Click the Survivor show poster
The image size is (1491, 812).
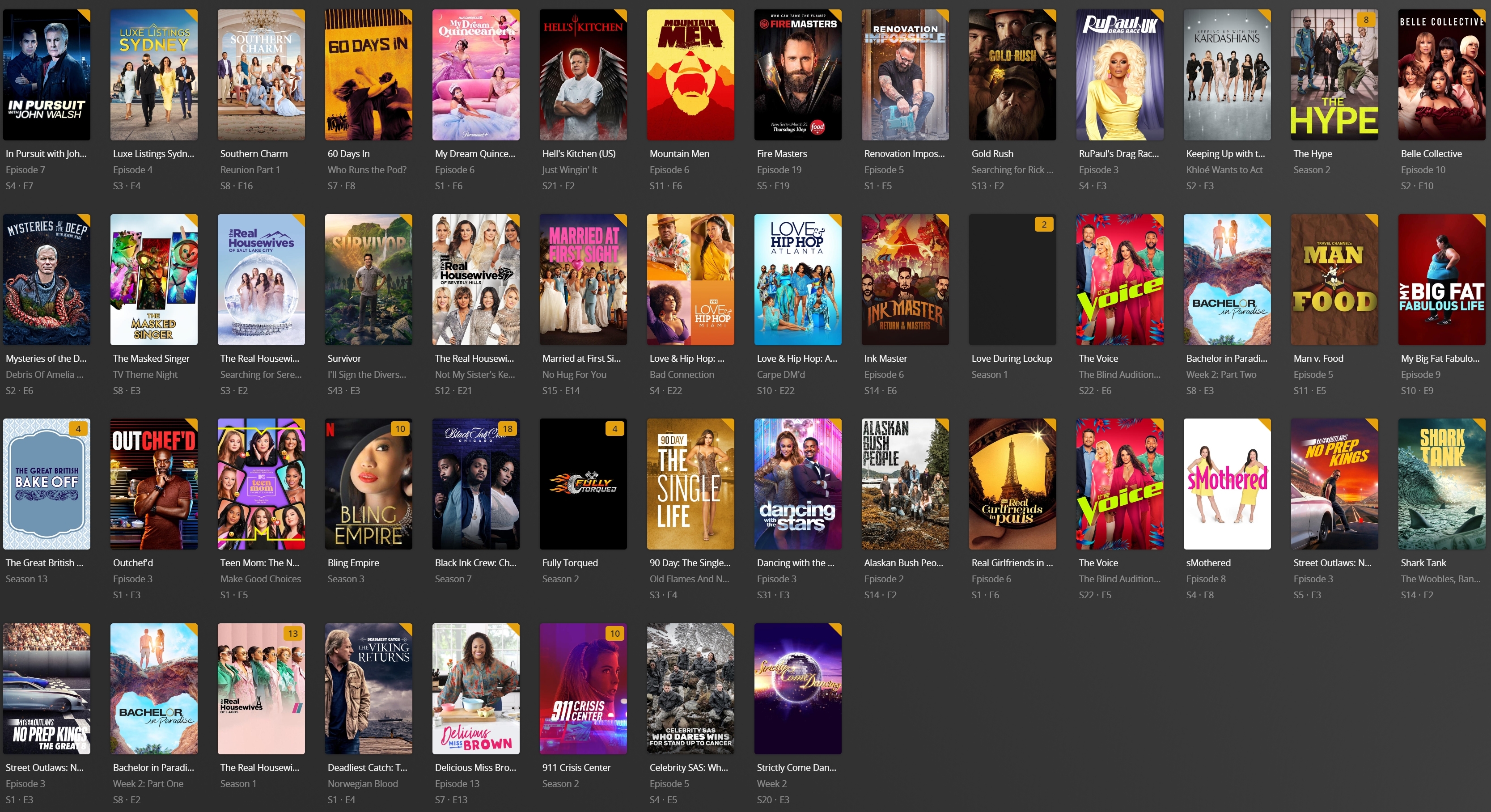click(x=368, y=279)
